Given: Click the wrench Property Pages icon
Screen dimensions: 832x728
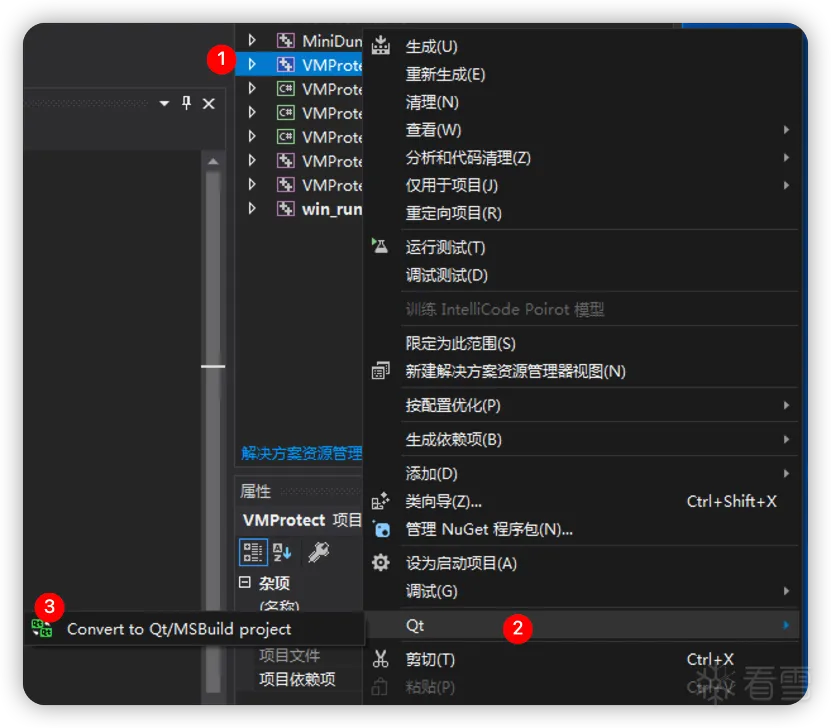Looking at the screenshot, I should tap(318, 552).
